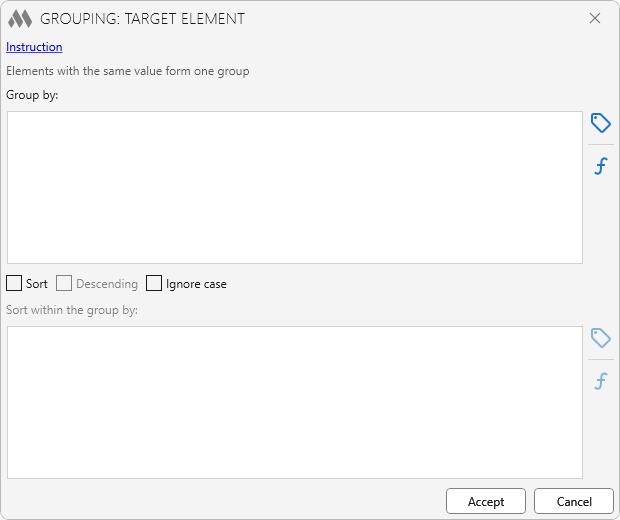Open parameter tag picker for Sort within group
The width and height of the screenshot is (620, 520).
[601, 338]
